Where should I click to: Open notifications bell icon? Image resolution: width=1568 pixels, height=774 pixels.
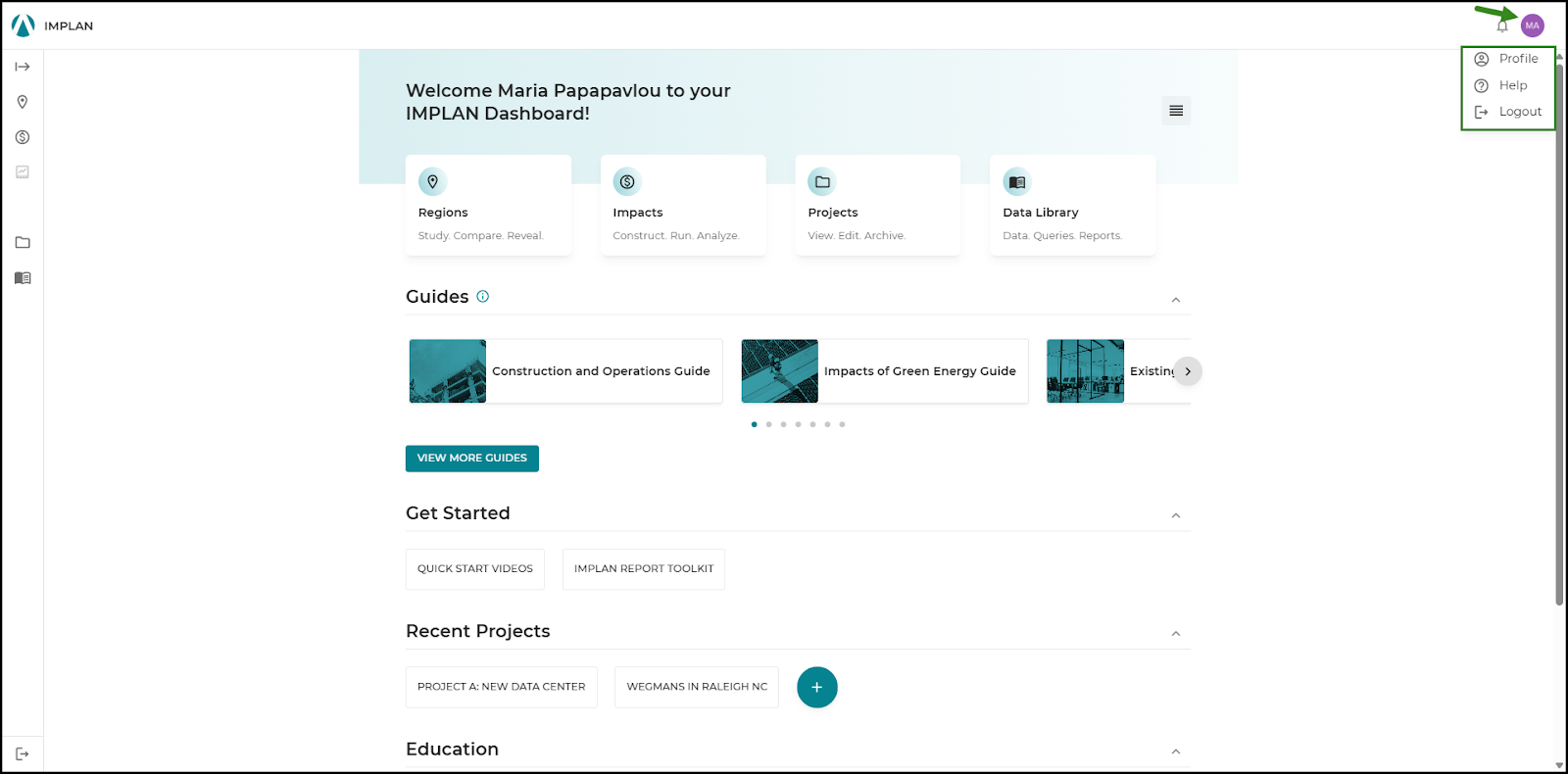tap(1502, 26)
